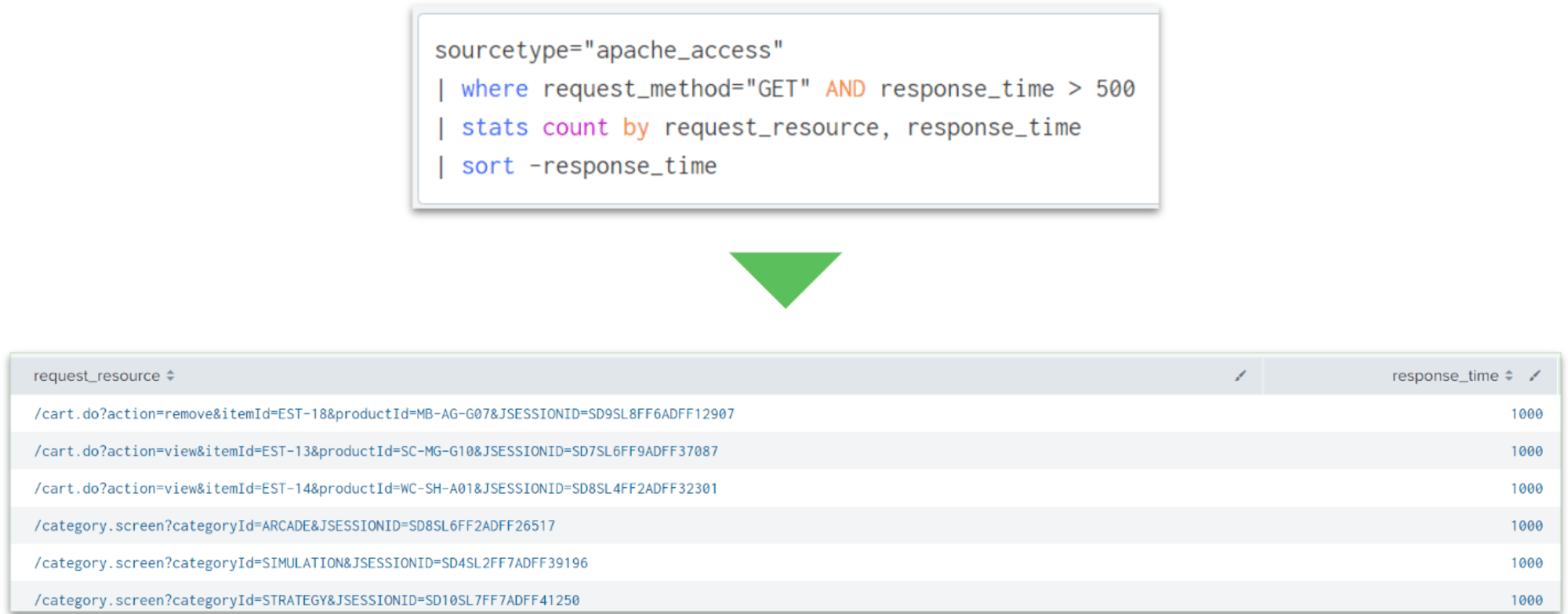Click the 1000 value in the EST-14 row
The height and width of the screenshot is (614, 1568).
[1526, 489]
